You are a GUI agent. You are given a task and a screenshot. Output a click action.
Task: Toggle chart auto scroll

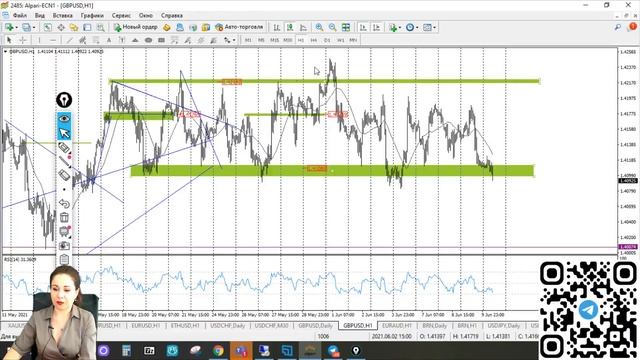point(363,27)
